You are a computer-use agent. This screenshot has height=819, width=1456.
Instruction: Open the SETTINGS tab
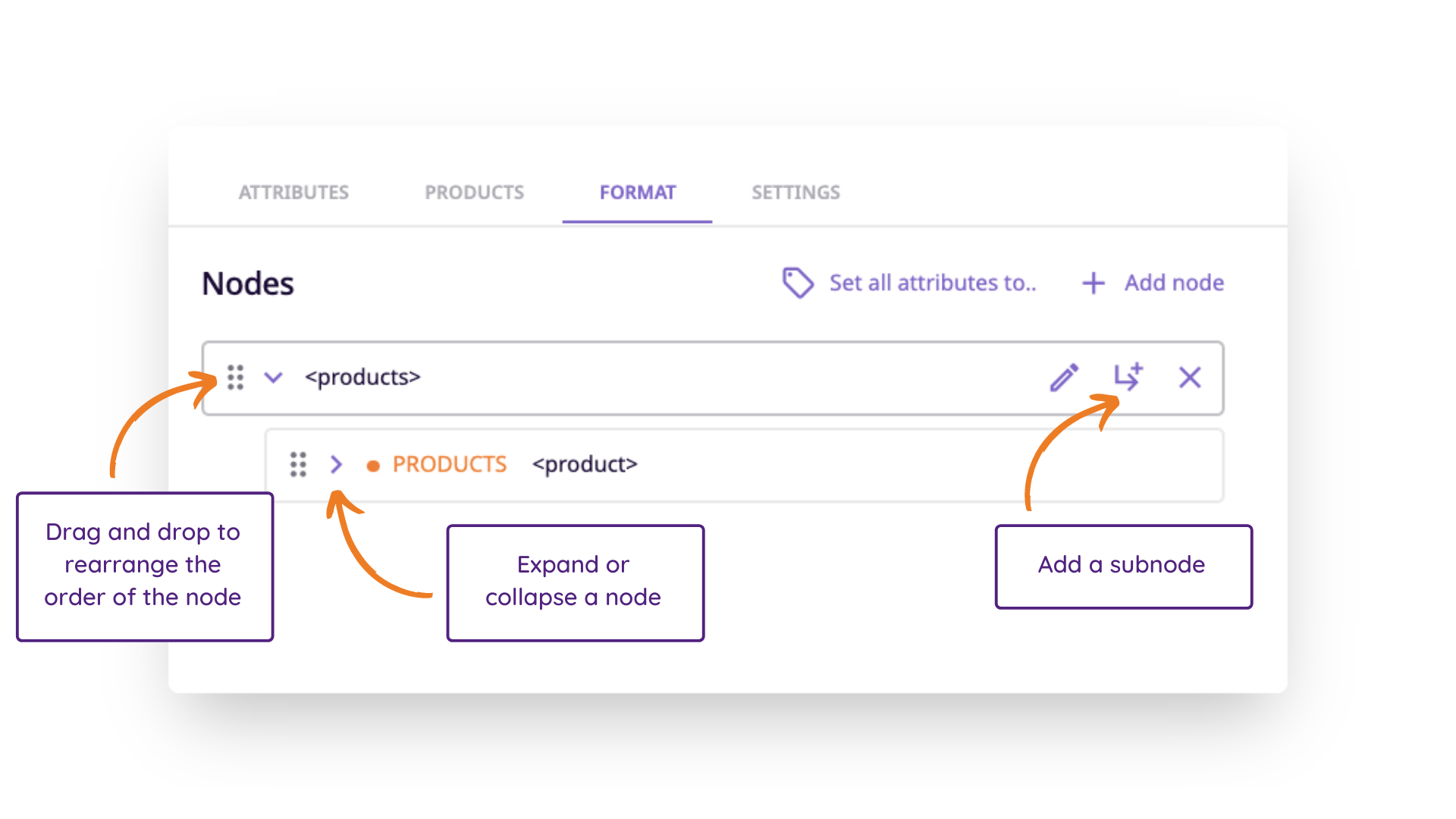(795, 193)
